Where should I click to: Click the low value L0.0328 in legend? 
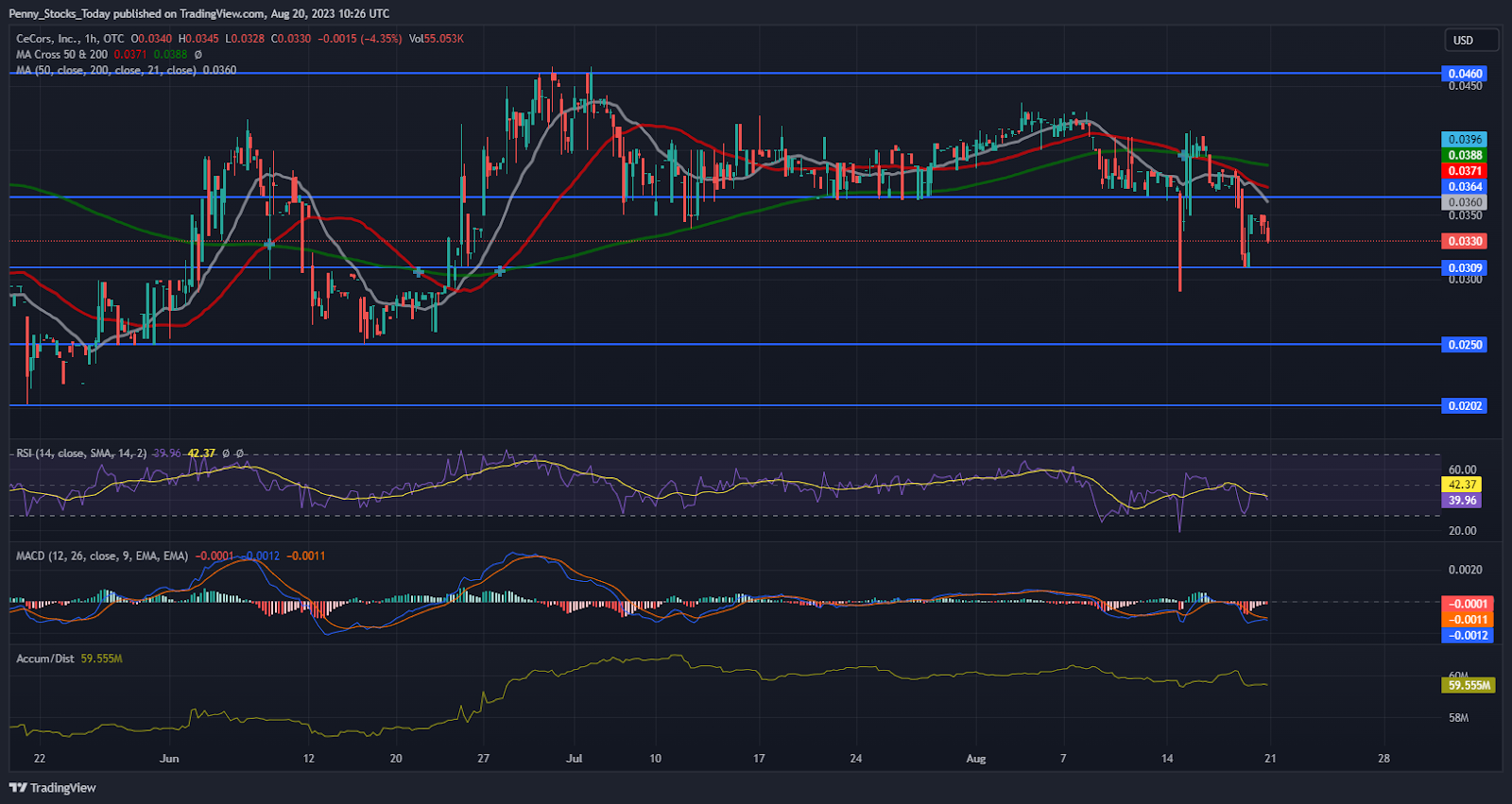coord(245,39)
